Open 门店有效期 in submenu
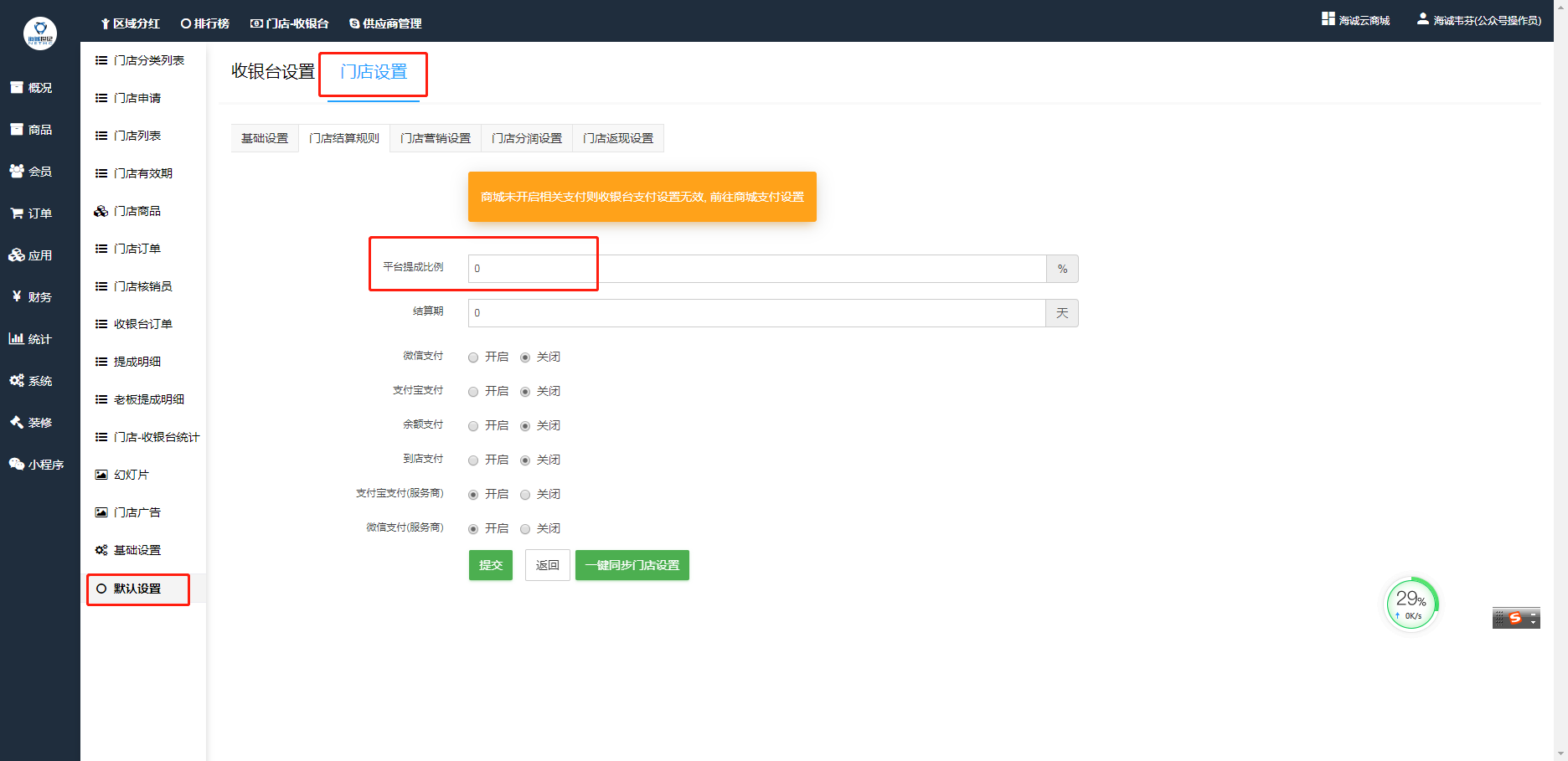The height and width of the screenshot is (761, 1568). pos(143,173)
